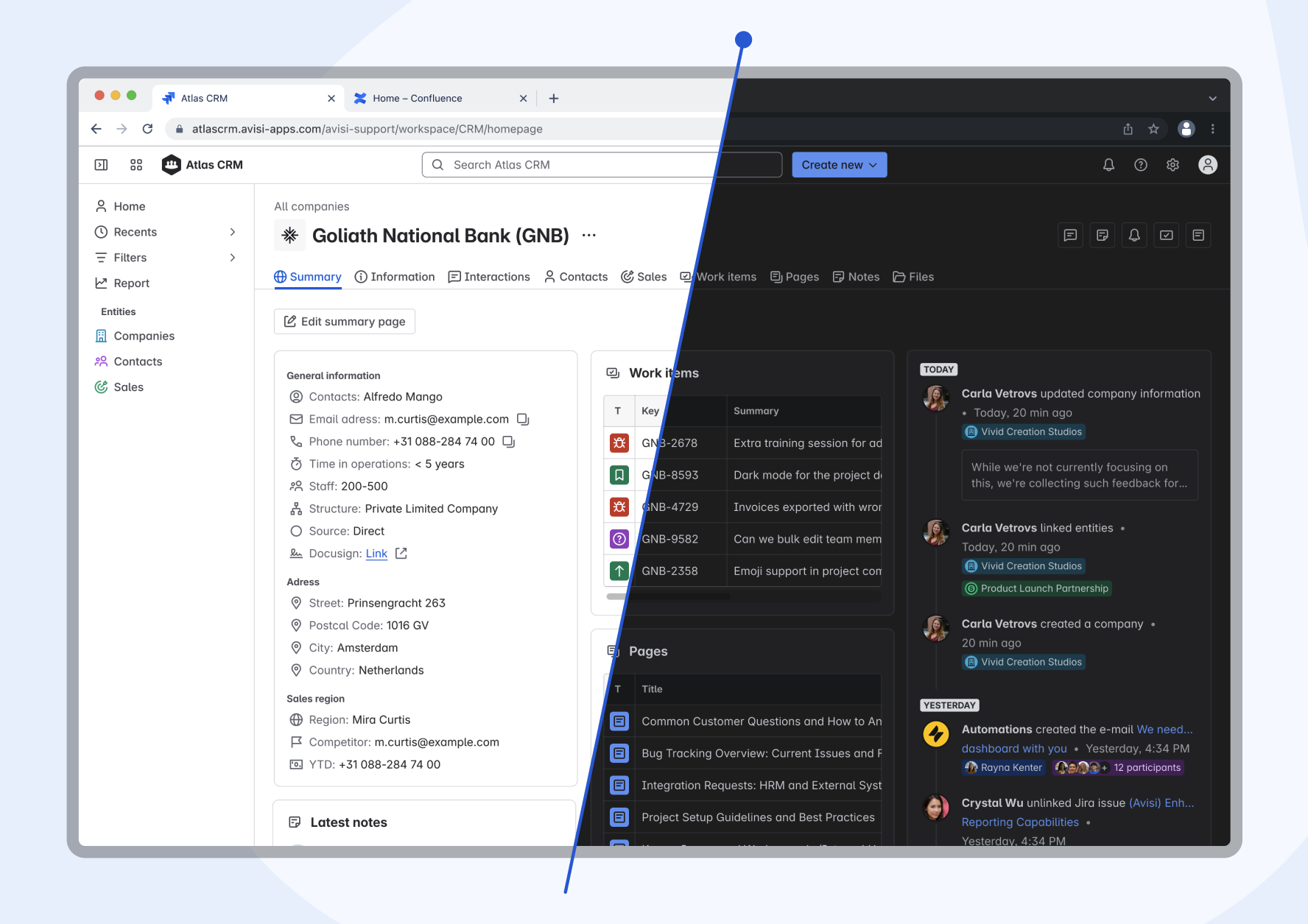This screenshot has width=1308, height=924.
Task: Open the settings gear icon
Action: [x=1173, y=165]
